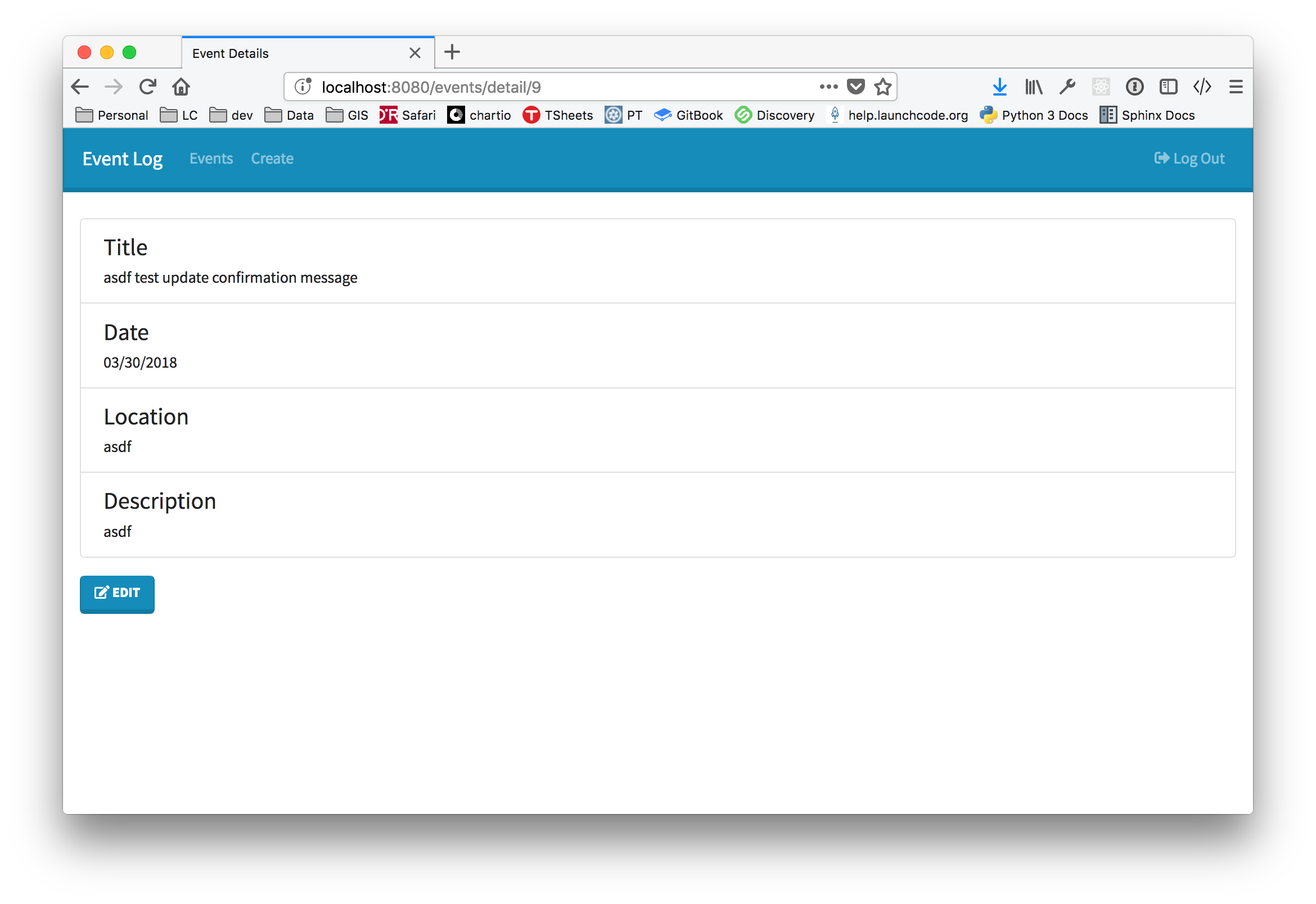Save page to Pocket icon
1316x904 pixels.
(855, 87)
